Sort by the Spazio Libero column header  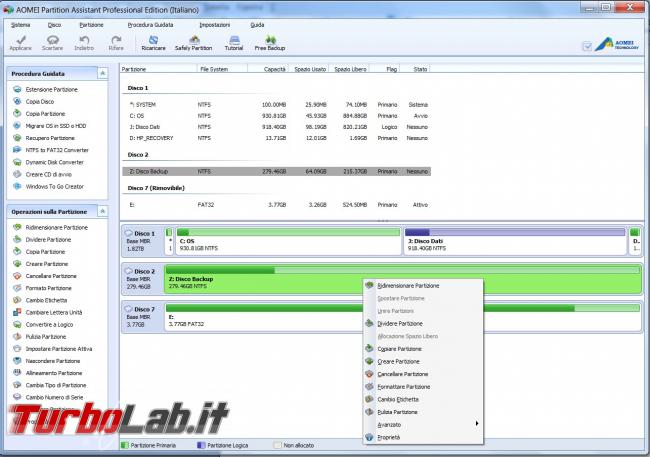click(350, 69)
